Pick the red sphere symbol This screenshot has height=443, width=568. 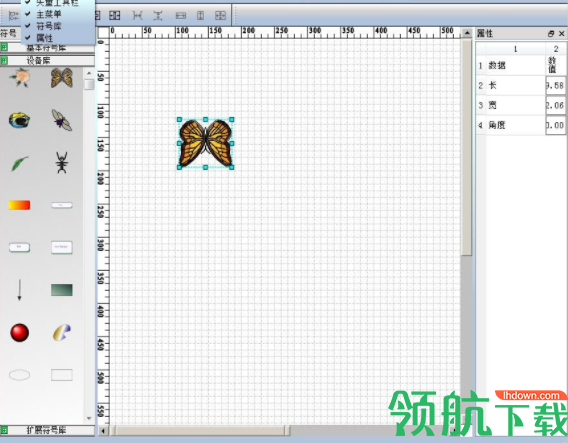20,333
